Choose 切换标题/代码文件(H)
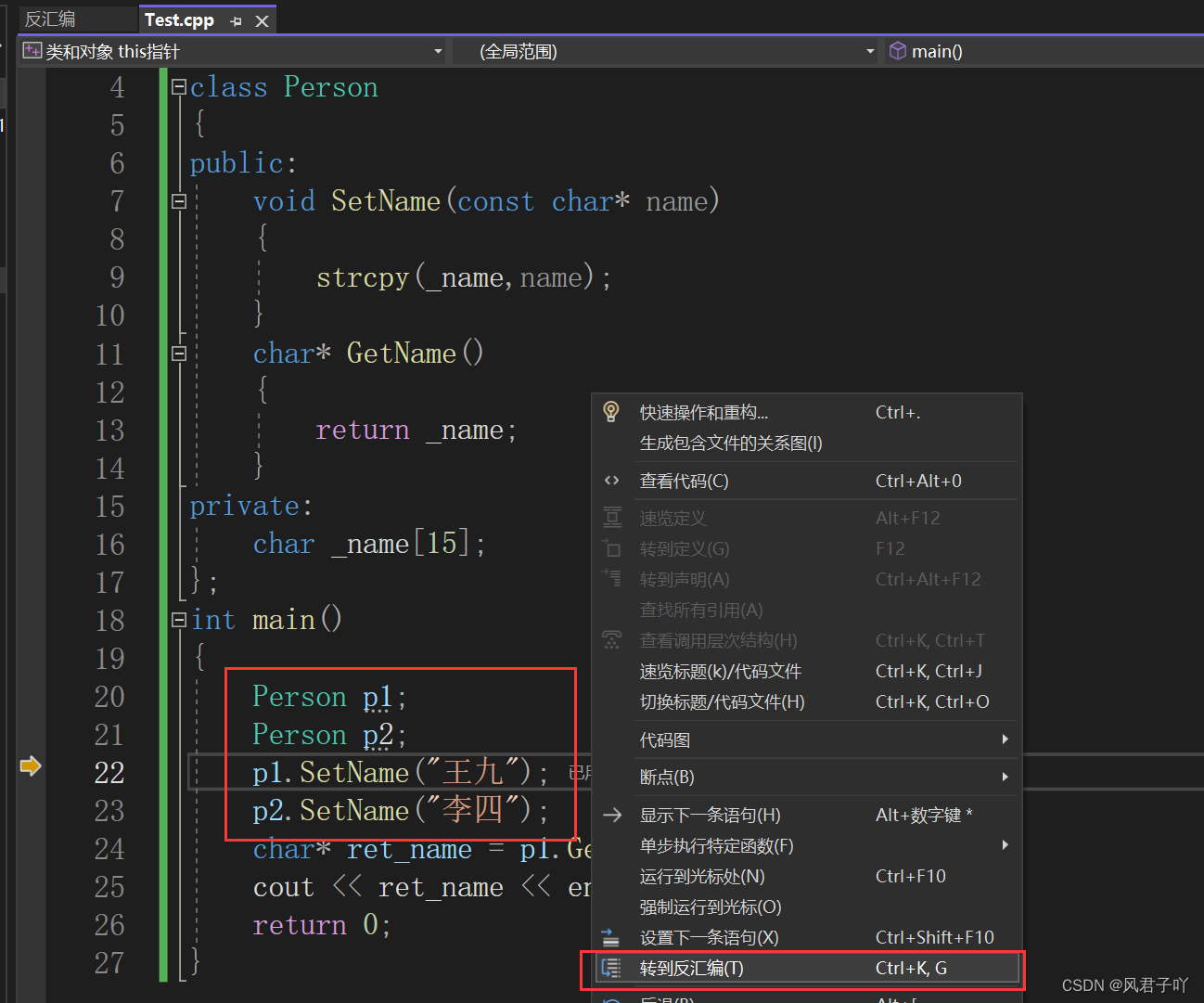The height and width of the screenshot is (1003, 1204). click(807, 701)
